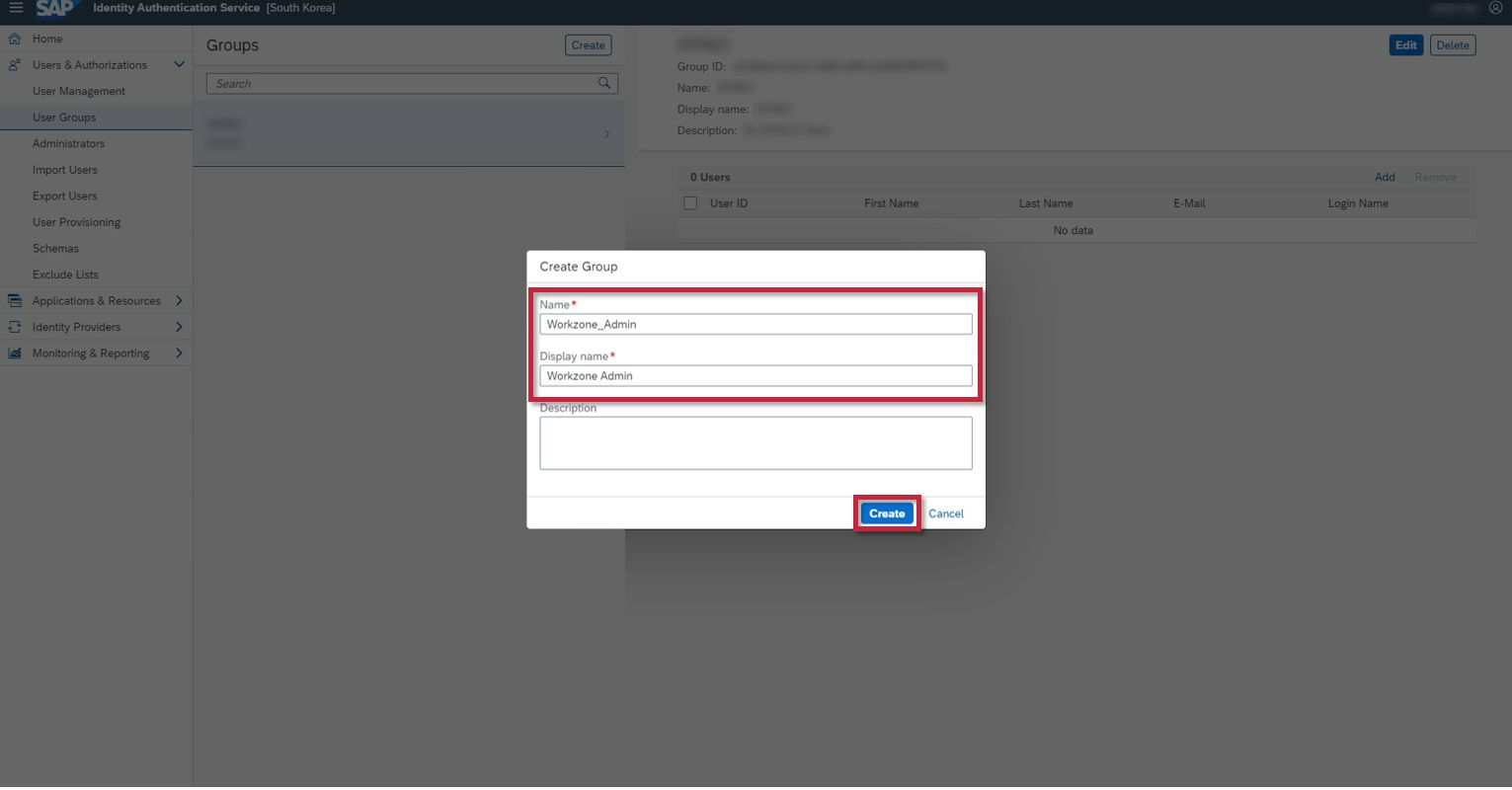Open the user profile icon
Screen dimensions: 1512x790
tap(1495, 8)
